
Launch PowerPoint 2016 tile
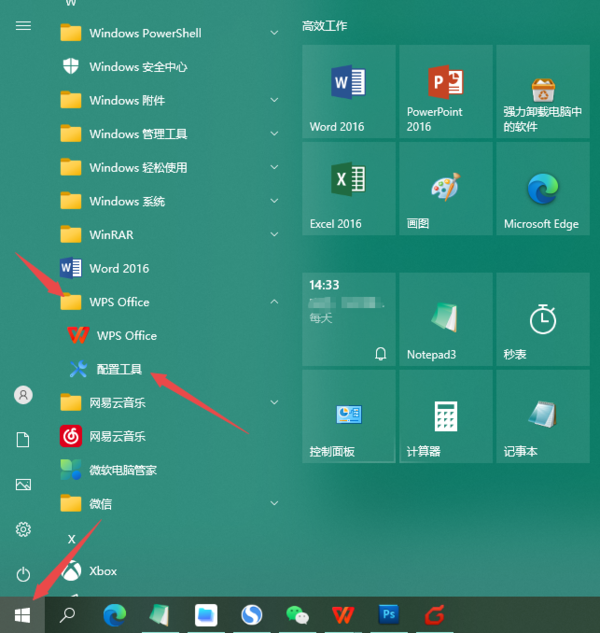click(x=446, y=91)
